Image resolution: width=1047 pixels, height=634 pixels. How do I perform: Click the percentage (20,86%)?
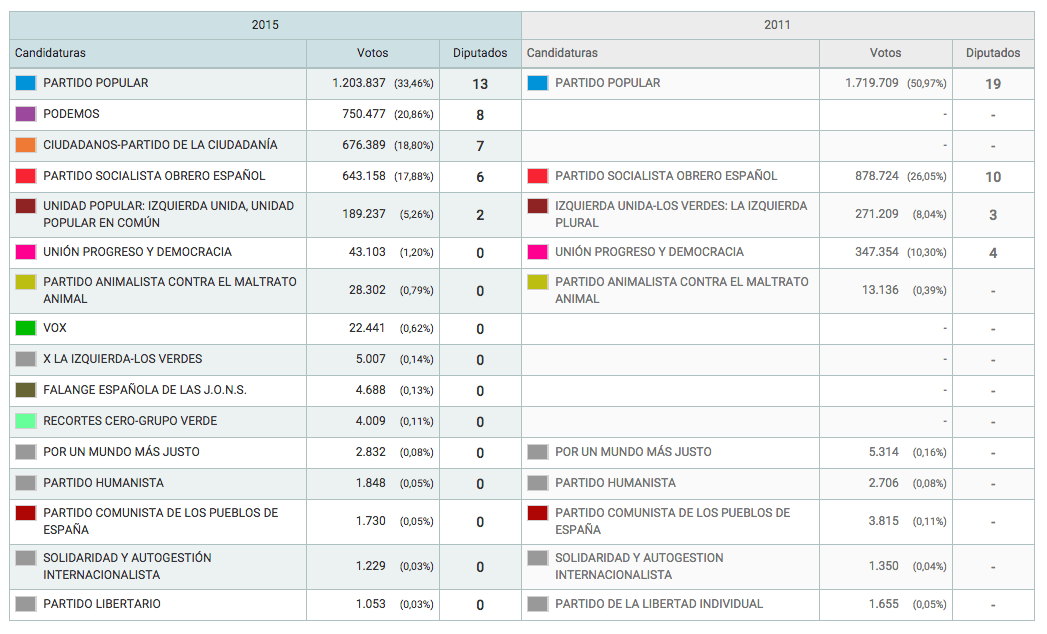pos(414,115)
